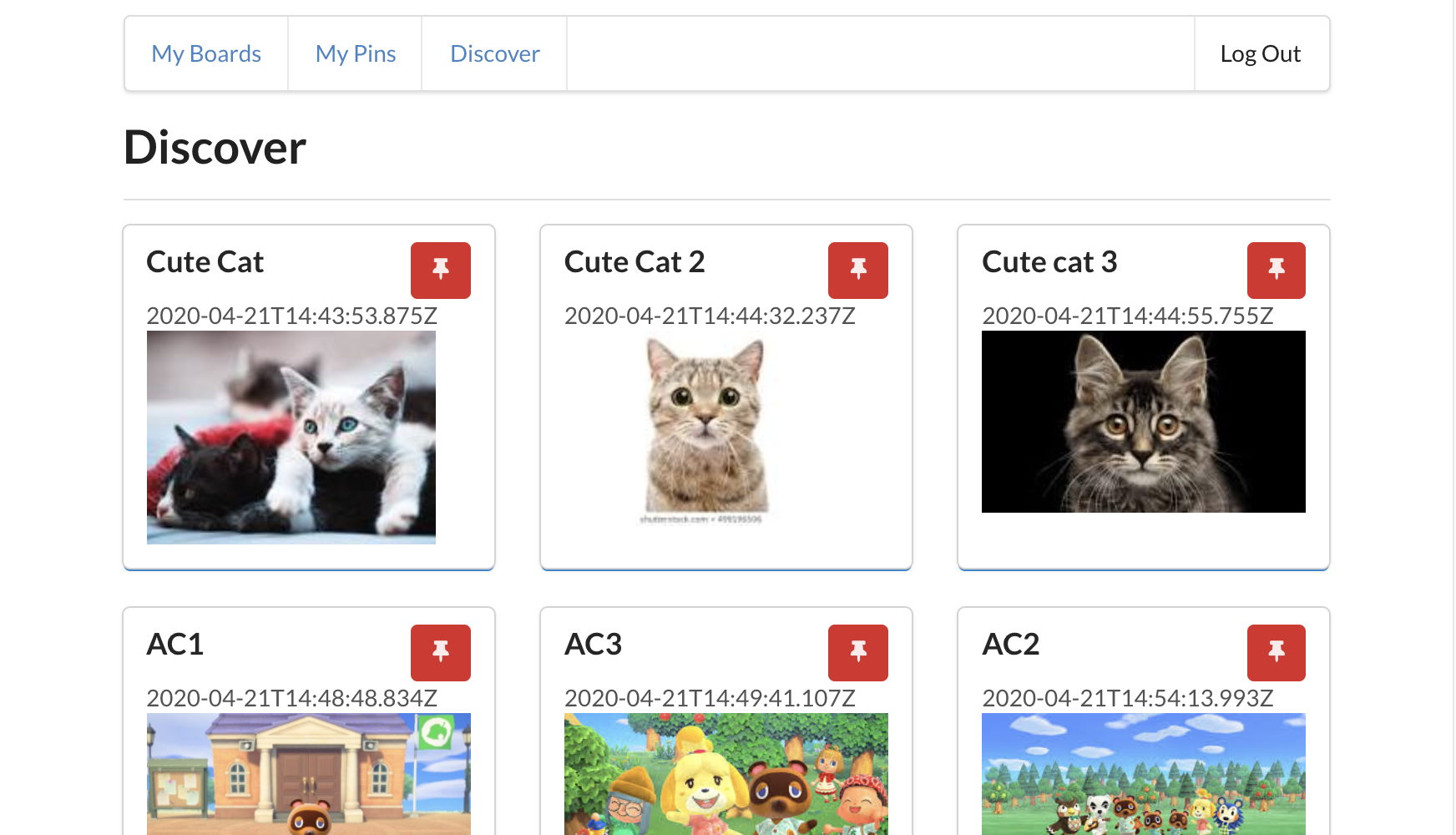Pin the AC2 card
The image size is (1456, 835).
click(x=1277, y=653)
